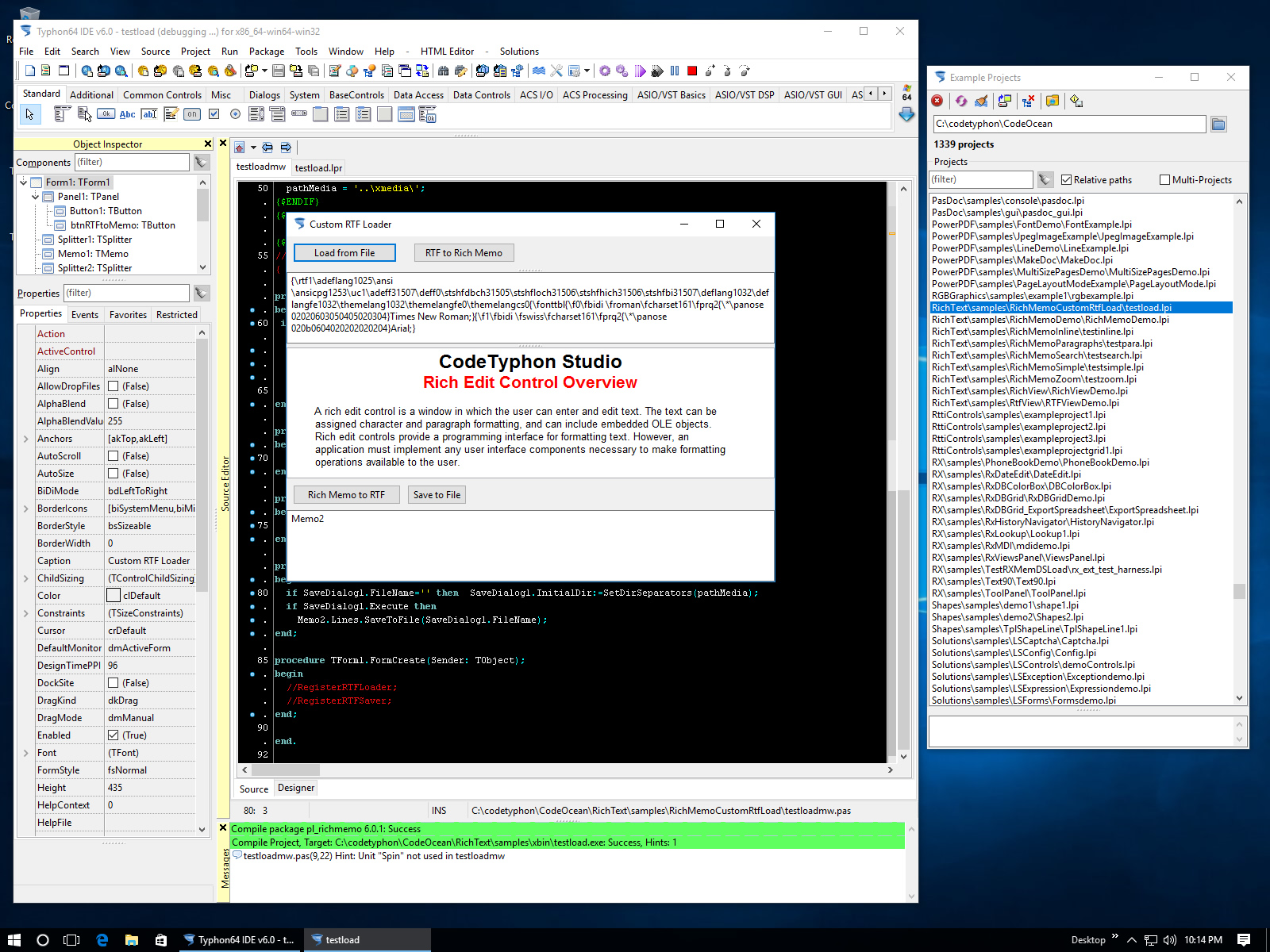Click the purple refresh icon in Example Projects
This screenshot has width=1270, height=952.
point(961,101)
